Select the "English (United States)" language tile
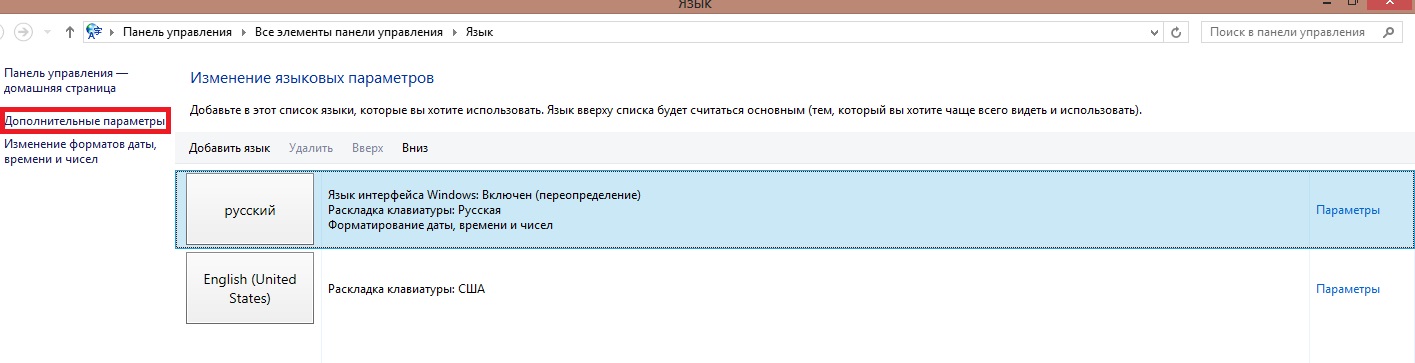The height and width of the screenshot is (363, 1415). tap(250, 289)
